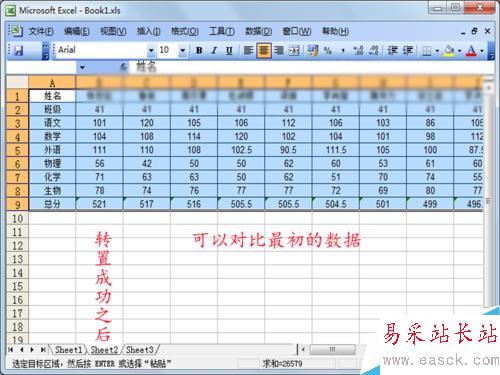Viewport: 500px width, 375px height.
Task: Select the row 12 header
Action: [x=17, y=246]
